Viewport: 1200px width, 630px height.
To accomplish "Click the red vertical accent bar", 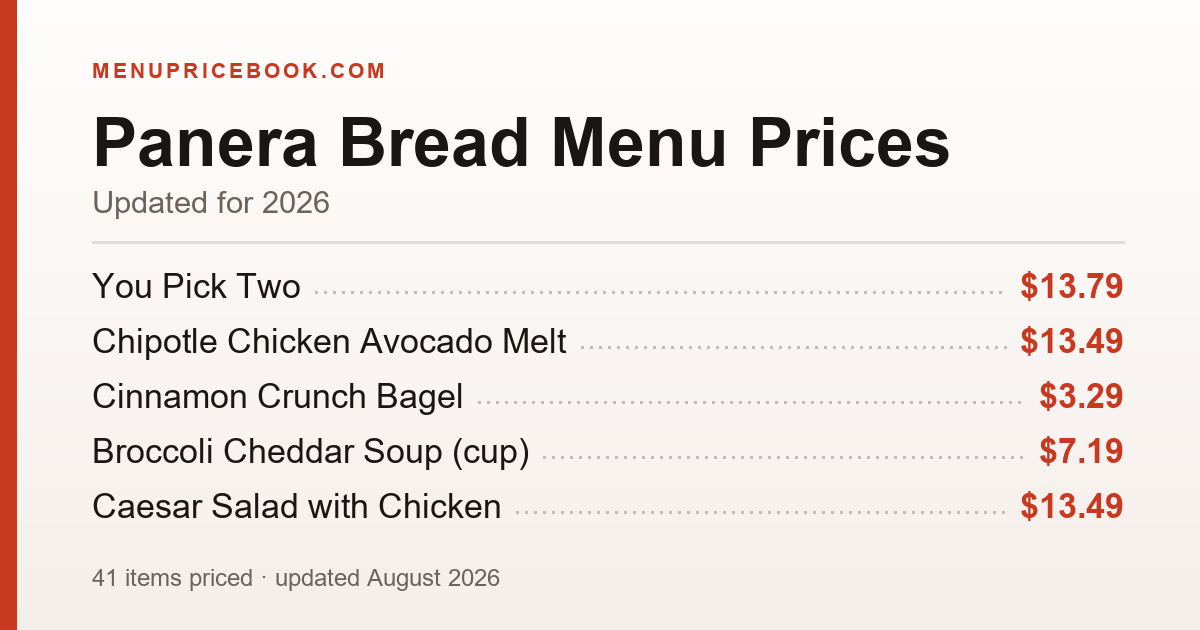I will coord(8,315).
